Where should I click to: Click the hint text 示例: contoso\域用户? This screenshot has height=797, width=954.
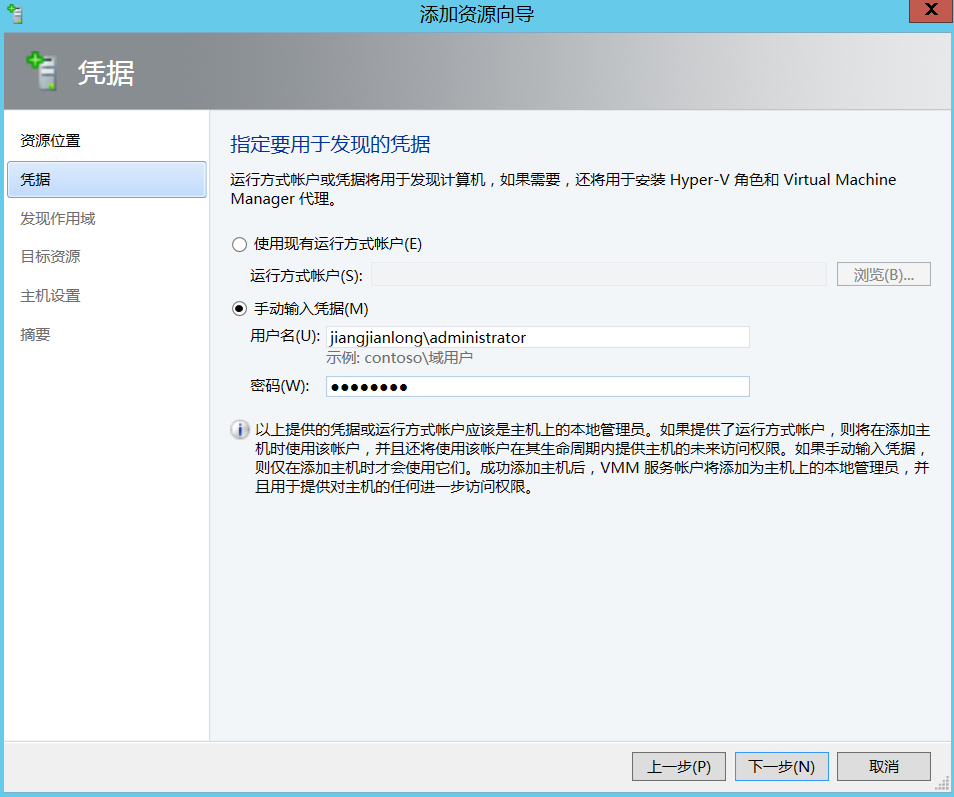[399, 358]
